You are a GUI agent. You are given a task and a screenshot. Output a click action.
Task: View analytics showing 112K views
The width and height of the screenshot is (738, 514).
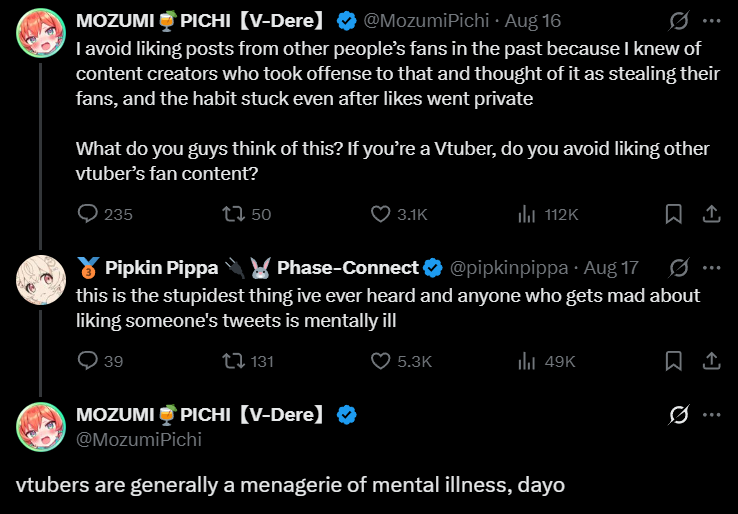[548, 215]
